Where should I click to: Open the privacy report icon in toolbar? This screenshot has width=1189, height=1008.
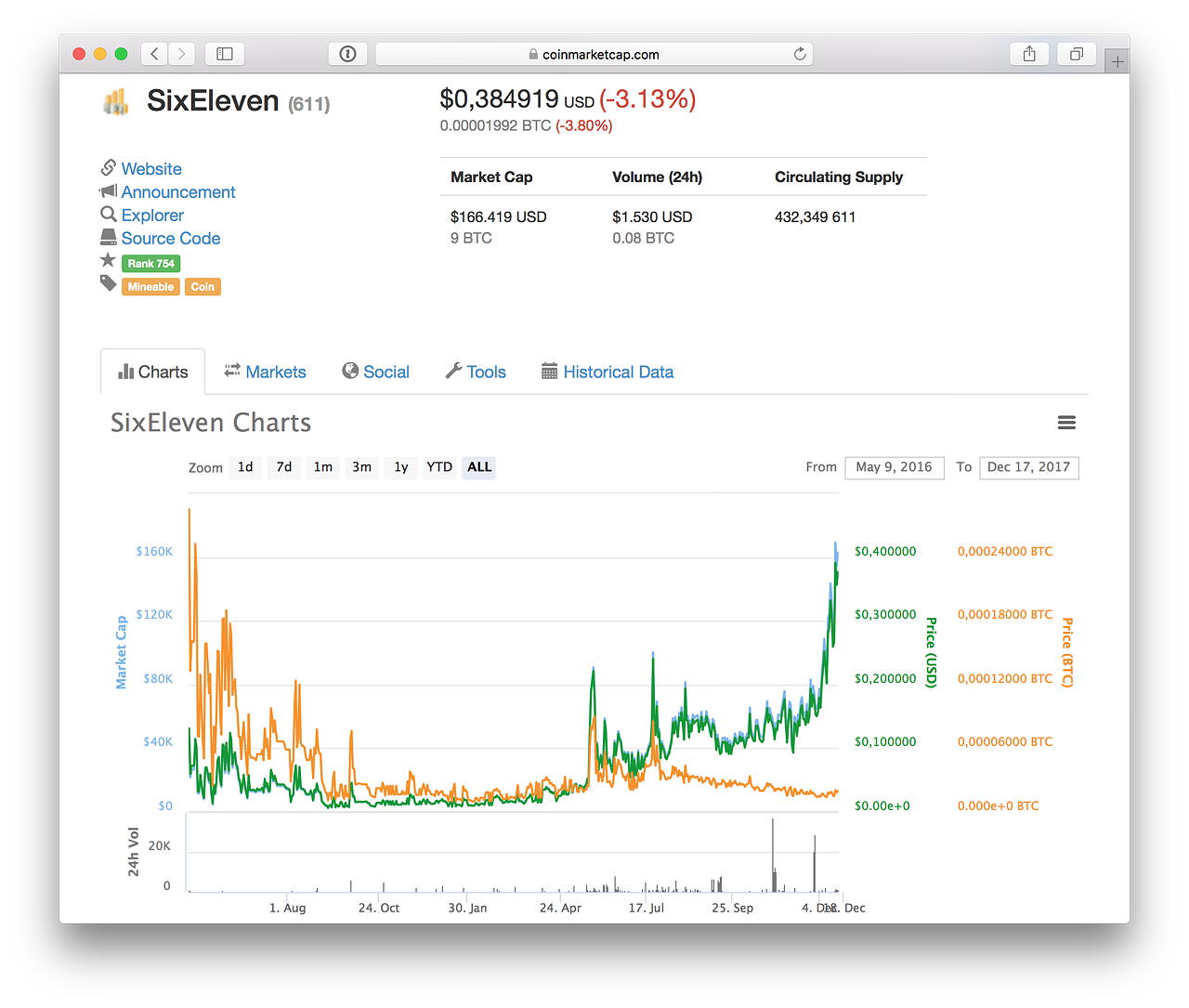pos(348,54)
